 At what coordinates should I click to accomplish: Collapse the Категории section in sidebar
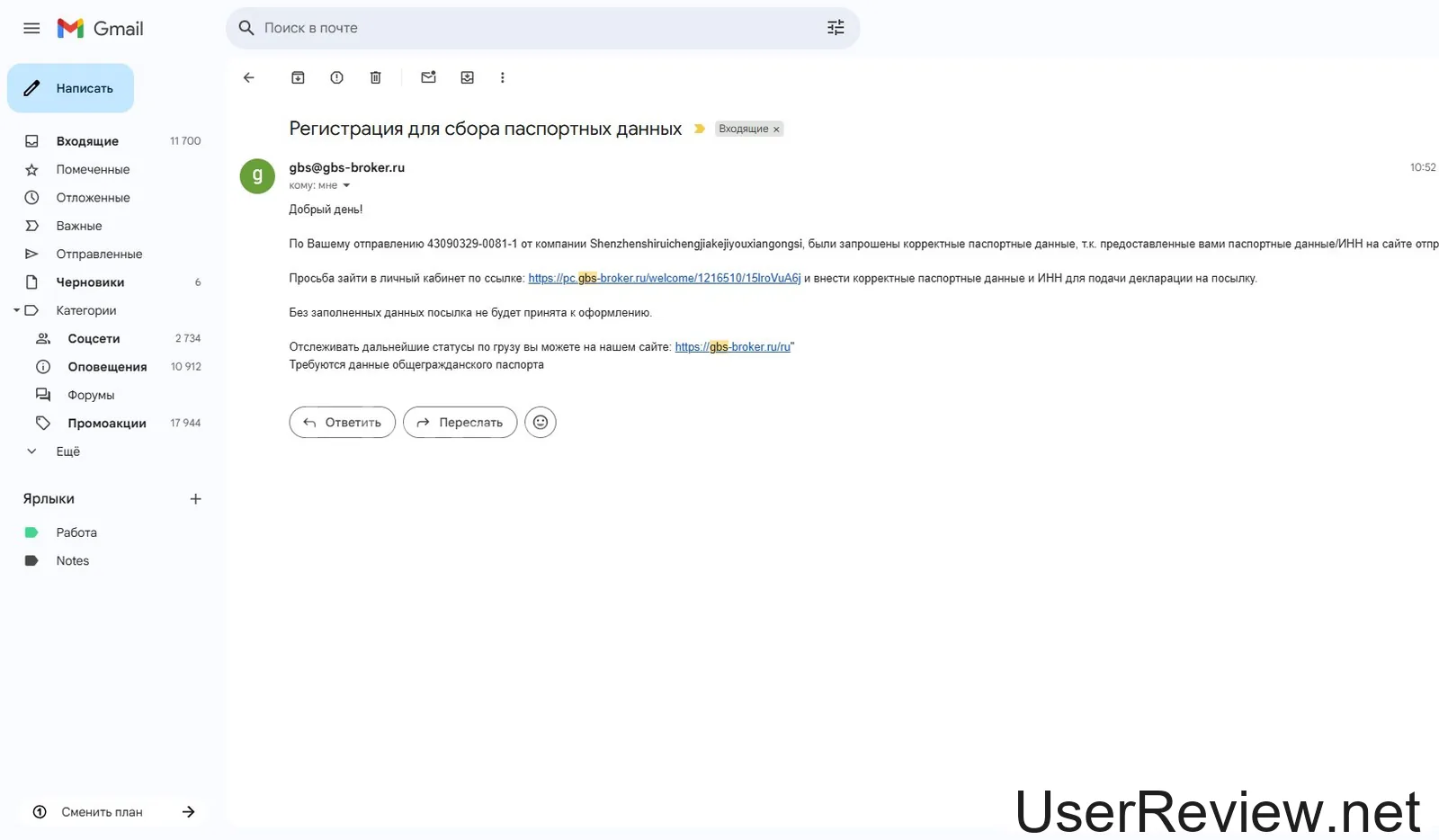click(x=16, y=310)
